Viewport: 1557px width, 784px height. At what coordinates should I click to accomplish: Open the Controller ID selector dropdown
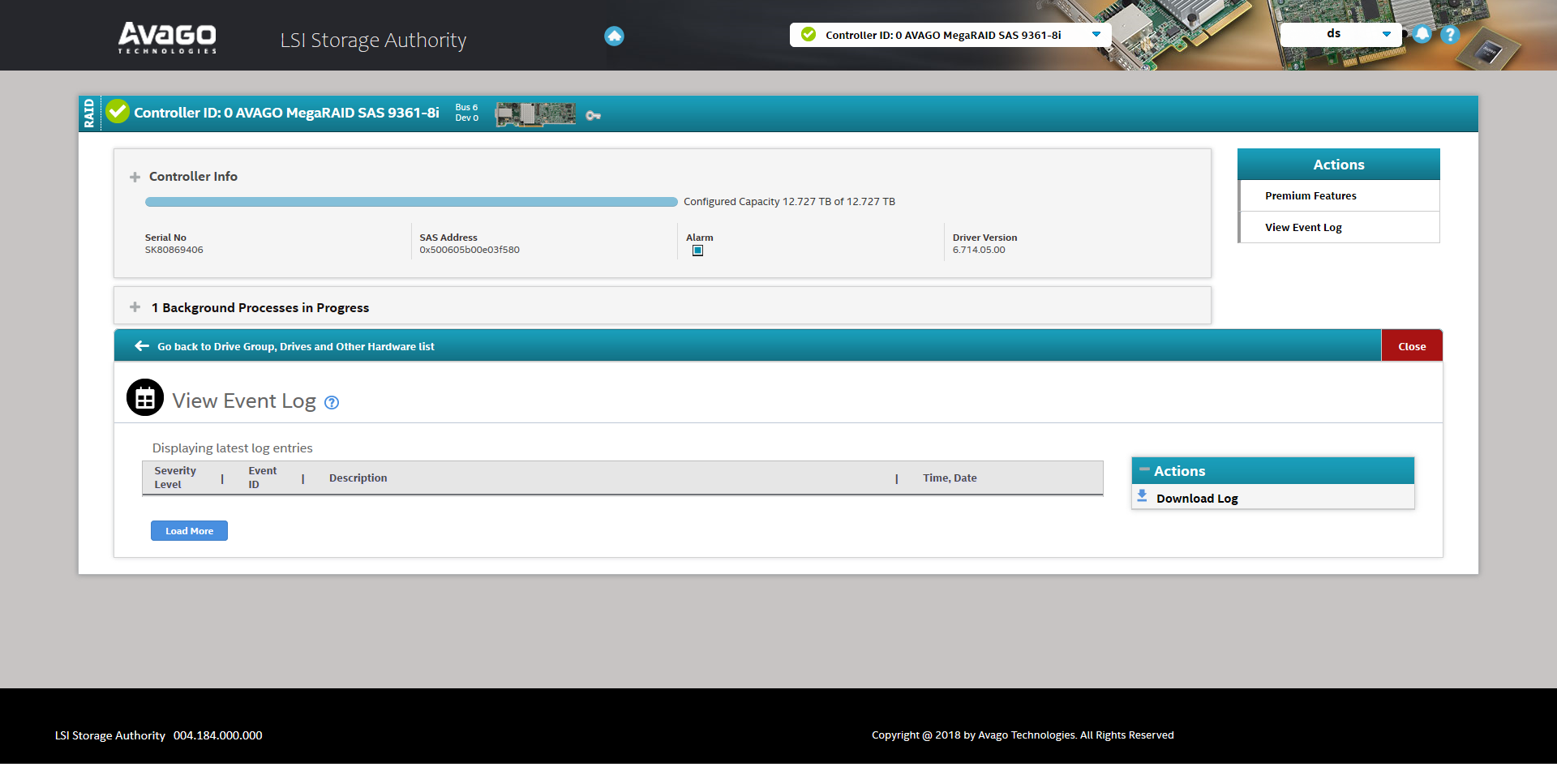pos(950,35)
